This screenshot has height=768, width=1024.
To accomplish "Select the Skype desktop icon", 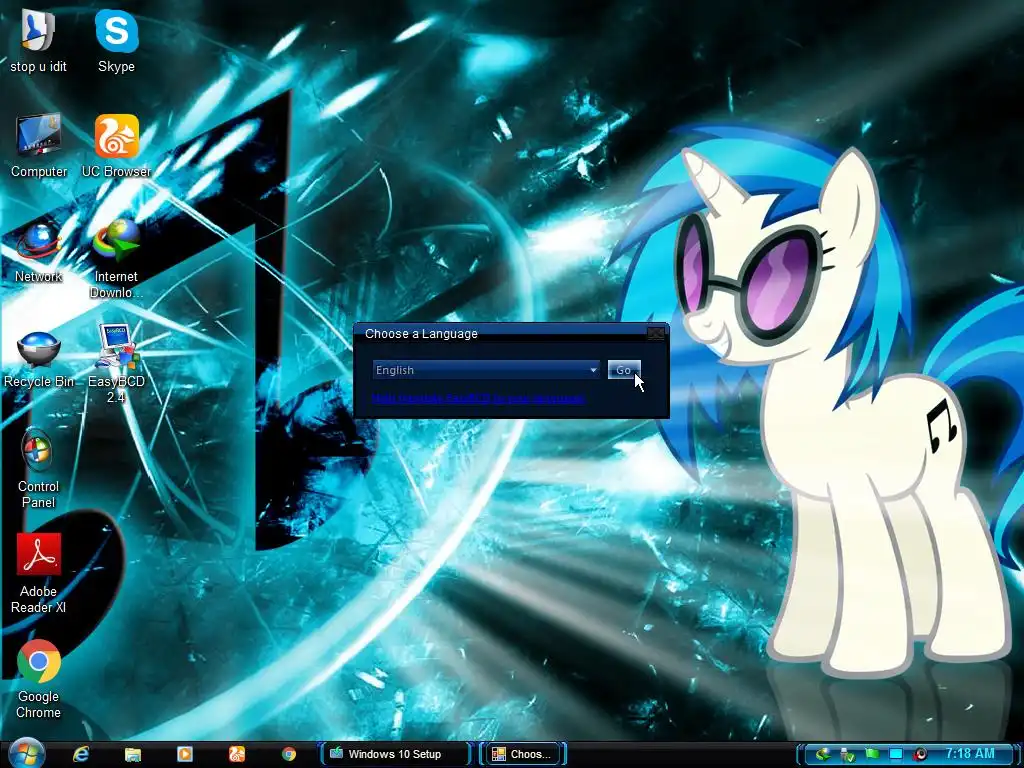I will (116, 40).
